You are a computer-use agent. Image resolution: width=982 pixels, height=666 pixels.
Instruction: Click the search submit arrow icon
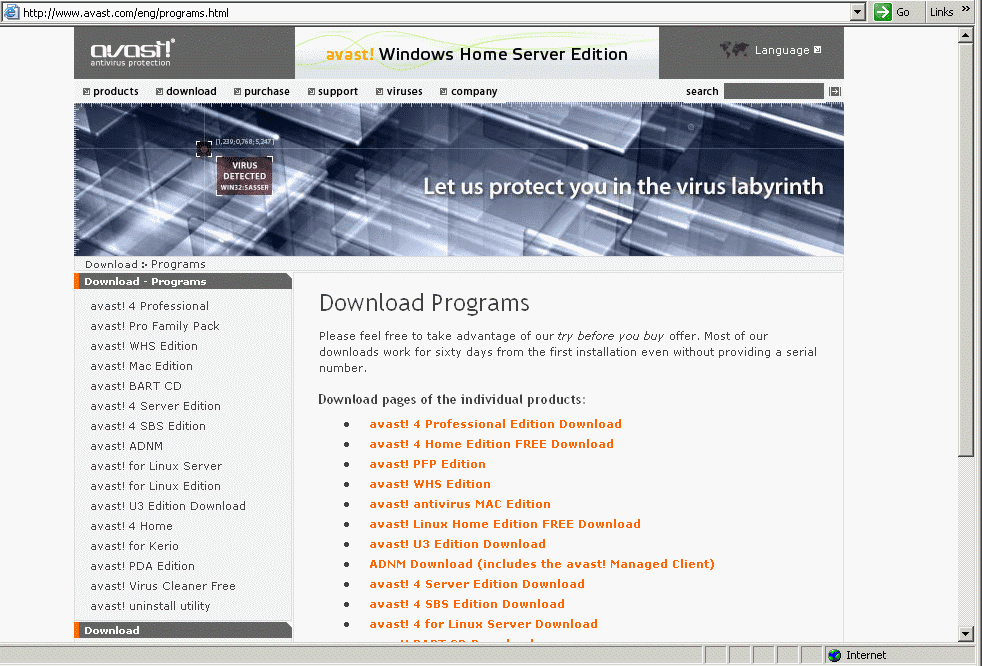tap(834, 91)
